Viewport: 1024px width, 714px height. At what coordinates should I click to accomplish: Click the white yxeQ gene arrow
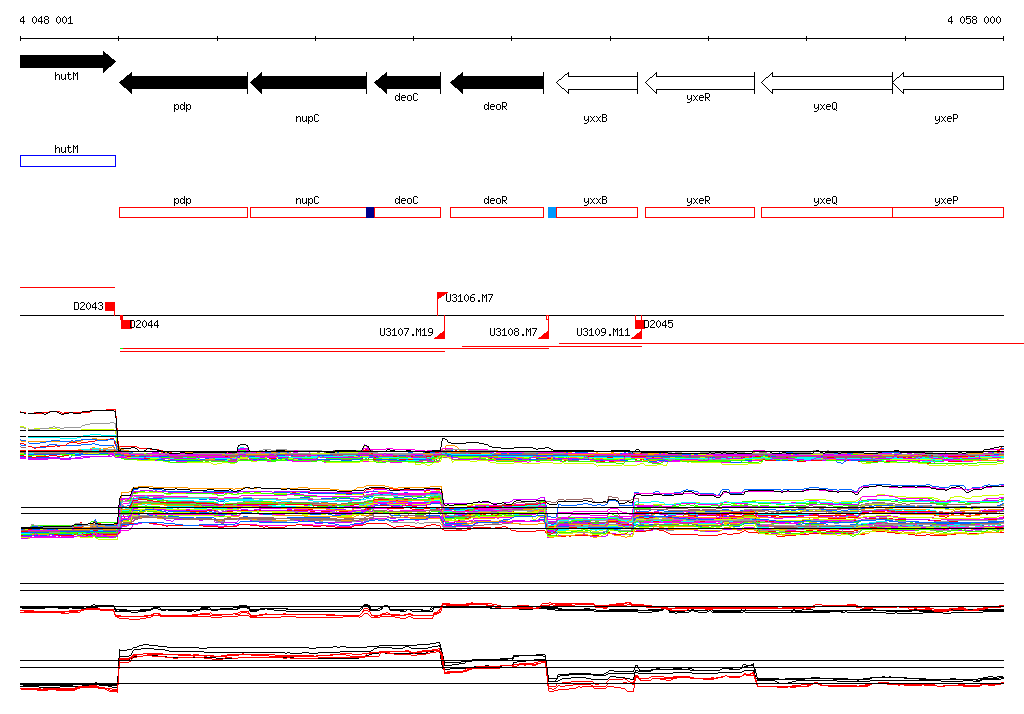click(x=827, y=83)
